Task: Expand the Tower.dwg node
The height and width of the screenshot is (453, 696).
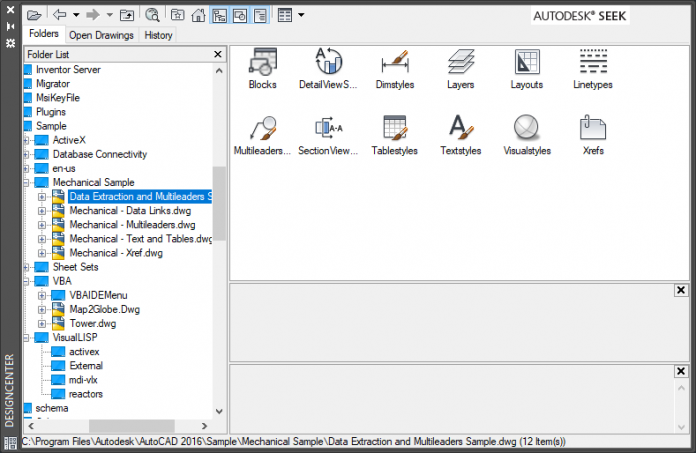Action: point(42,323)
